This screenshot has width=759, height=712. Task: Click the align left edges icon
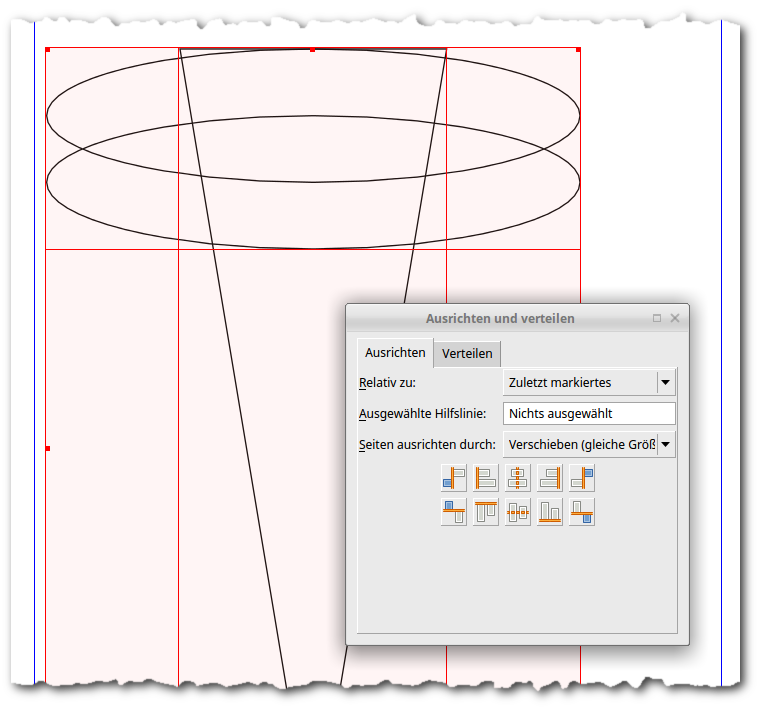486,479
